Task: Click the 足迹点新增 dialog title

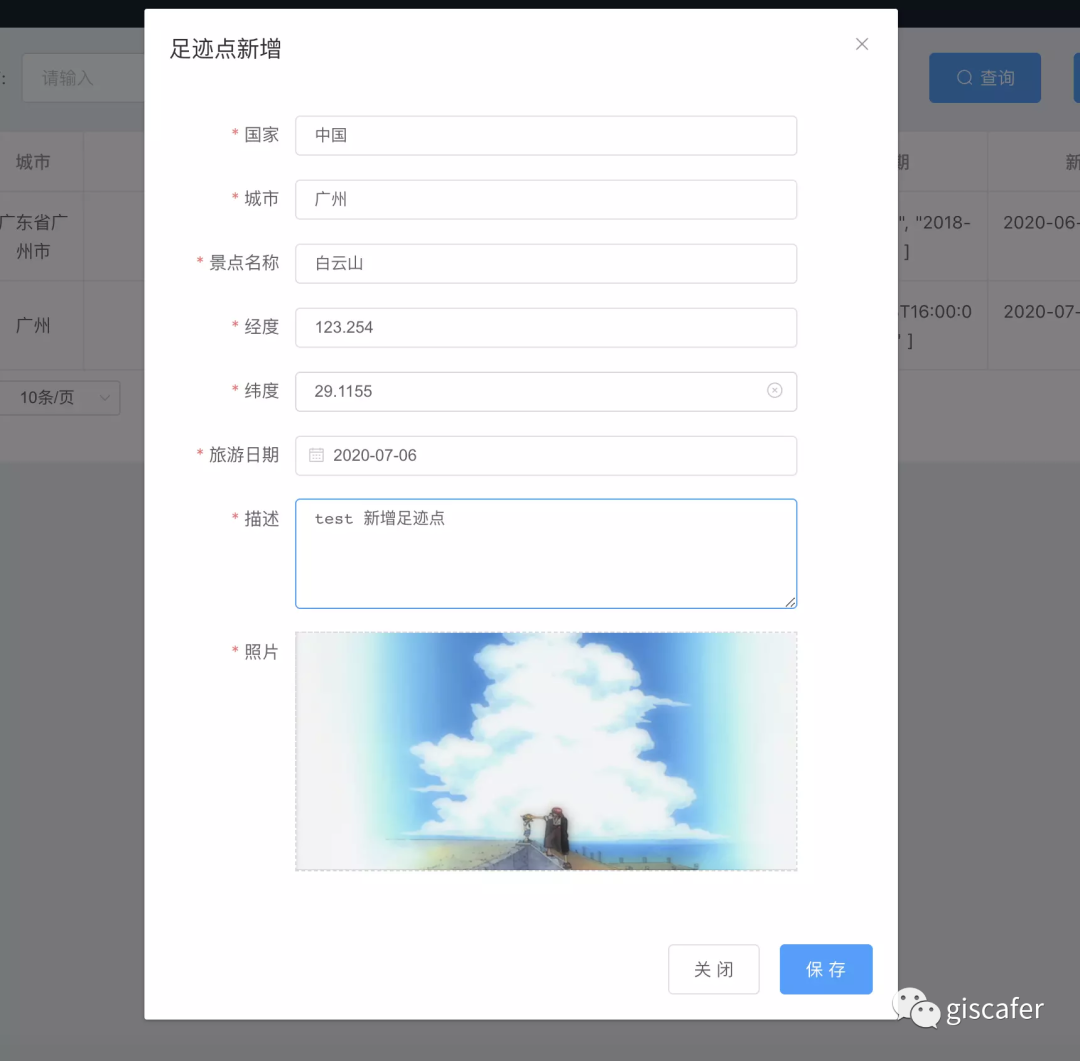Action: 225,49
